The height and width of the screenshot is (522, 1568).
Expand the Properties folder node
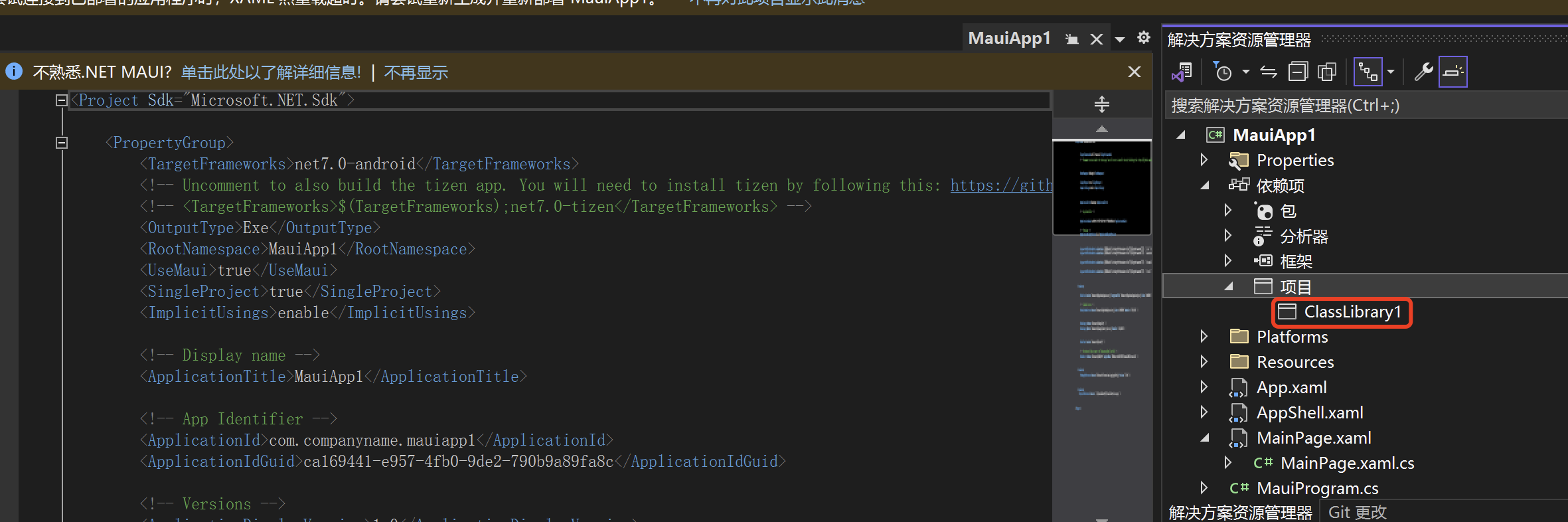coord(1204,160)
